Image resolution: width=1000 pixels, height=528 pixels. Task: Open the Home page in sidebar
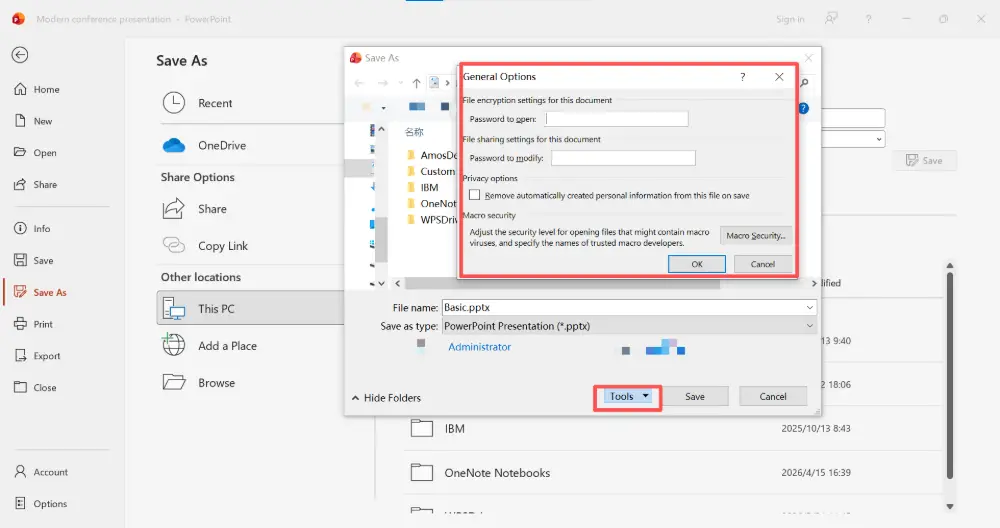37,89
